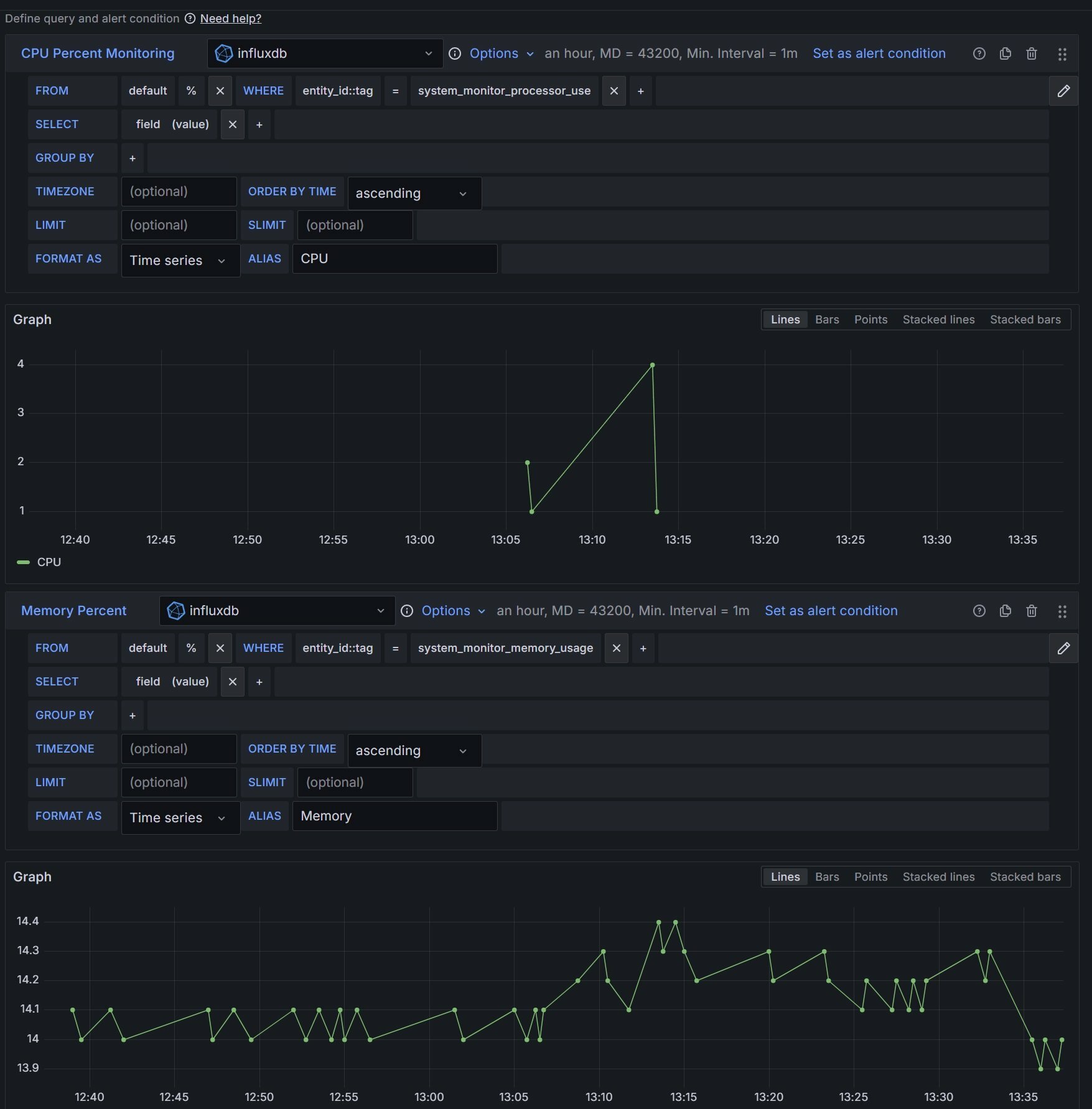Add a GROUP BY clause to the CPU query
The image size is (1092, 1109).
point(132,158)
